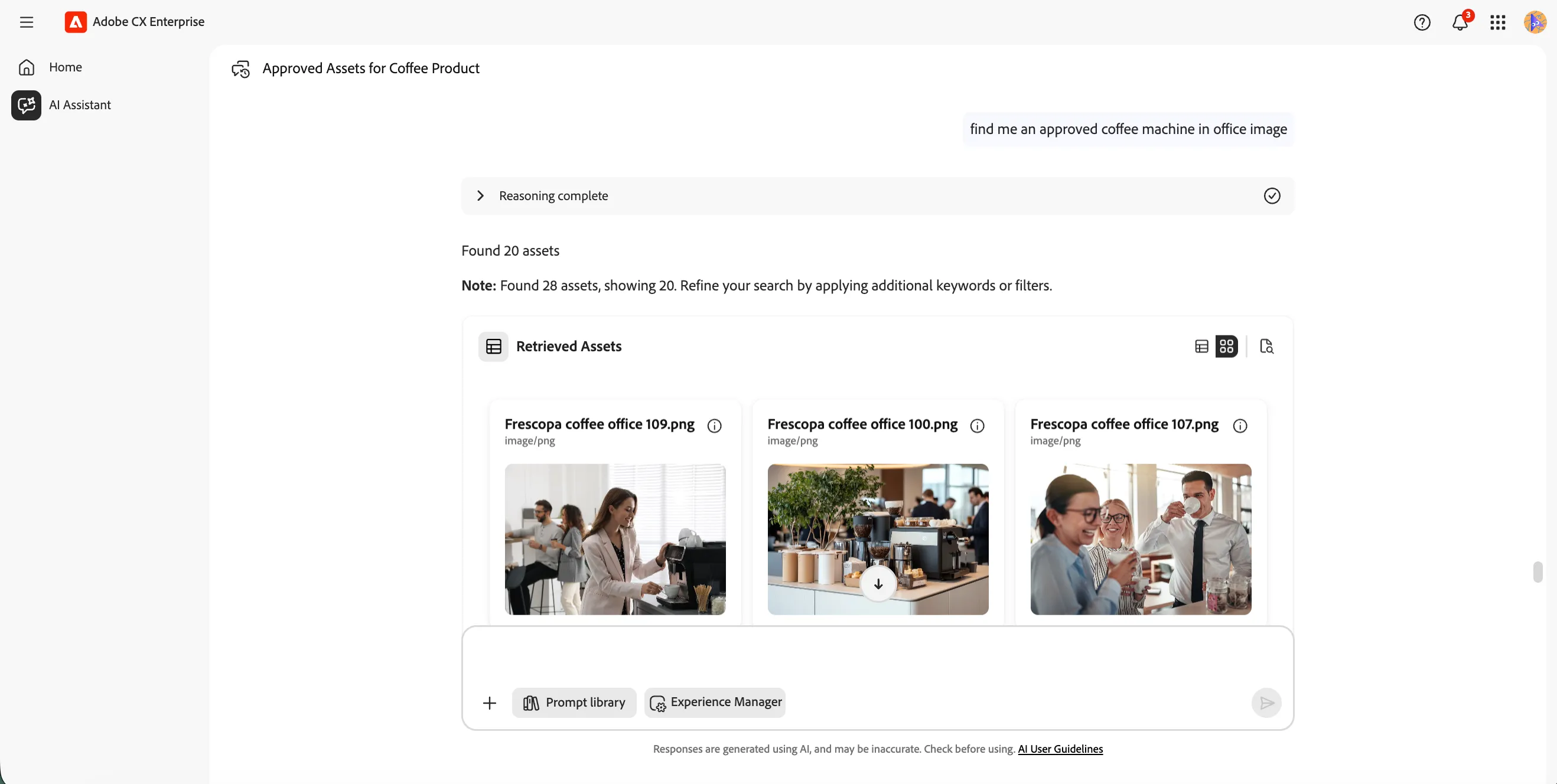Screen dimensions: 1557x784
Task: Click the Frescopa coffee office 100.png file name
Action: (862, 424)
